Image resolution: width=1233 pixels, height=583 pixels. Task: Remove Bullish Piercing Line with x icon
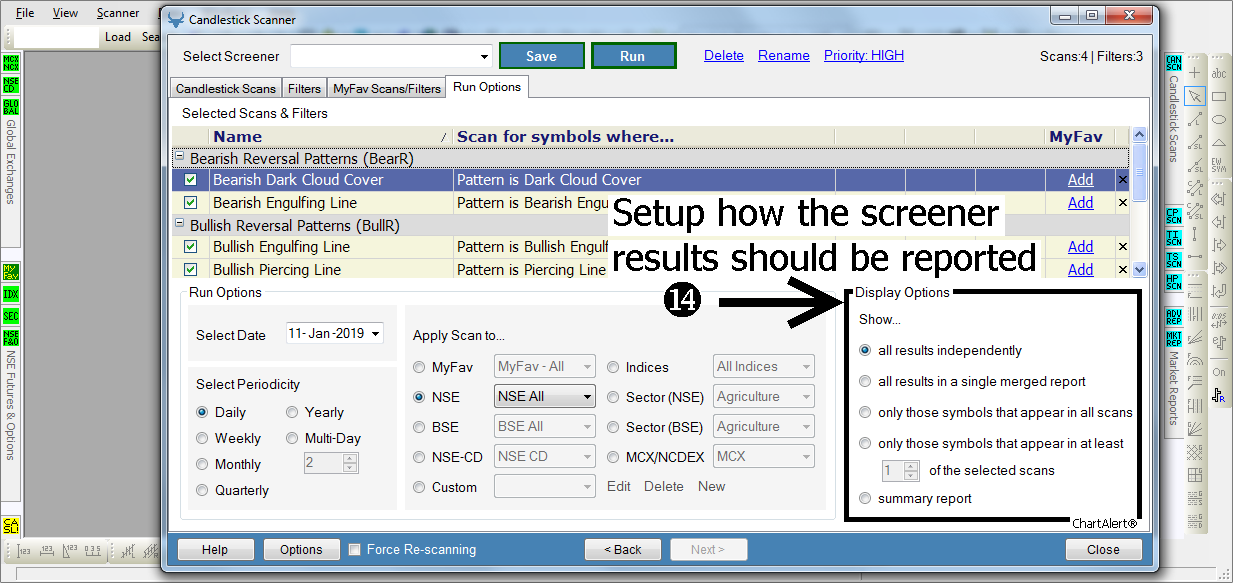point(1122,270)
